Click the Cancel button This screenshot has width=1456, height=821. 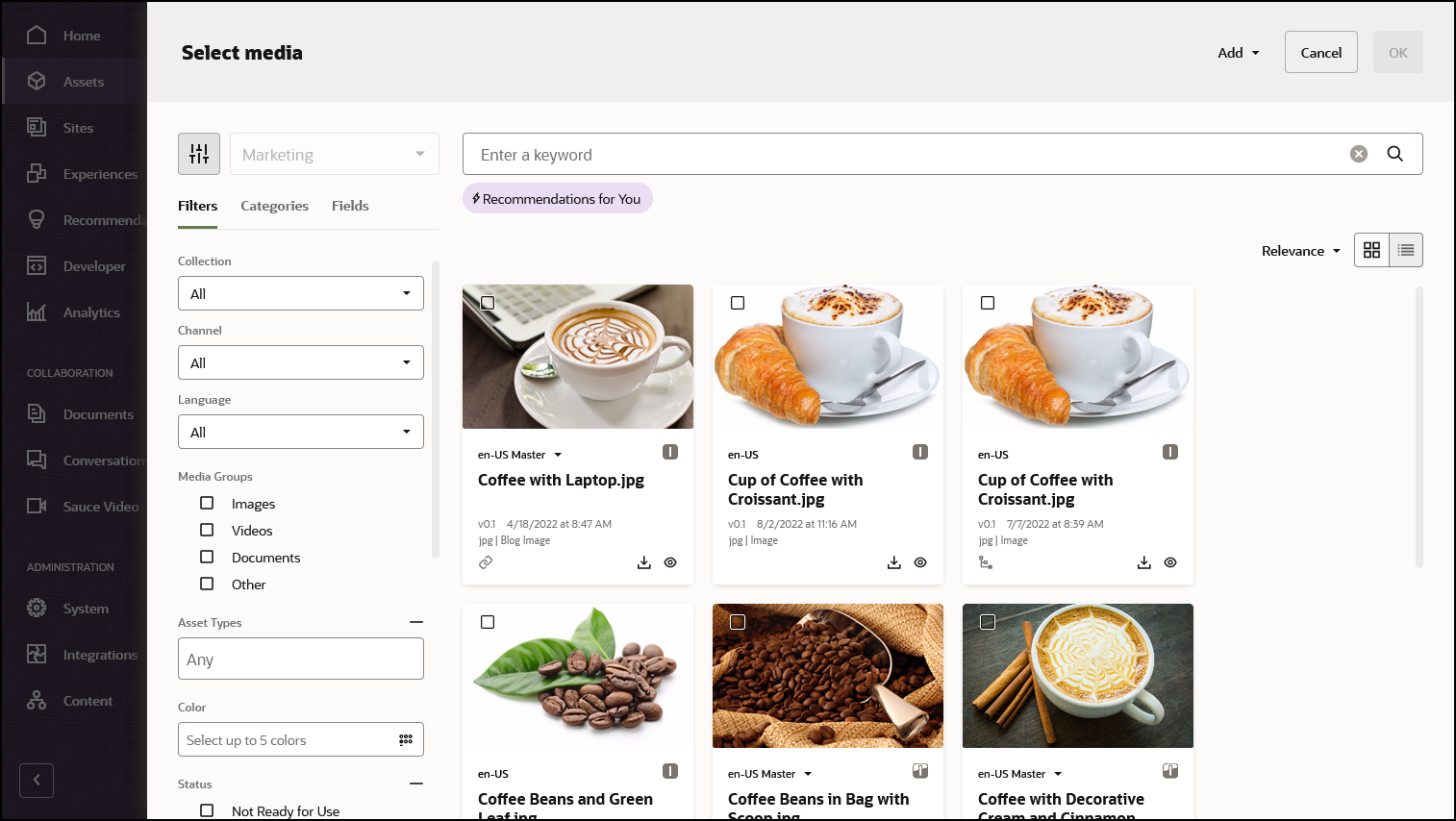[x=1321, y=52]
